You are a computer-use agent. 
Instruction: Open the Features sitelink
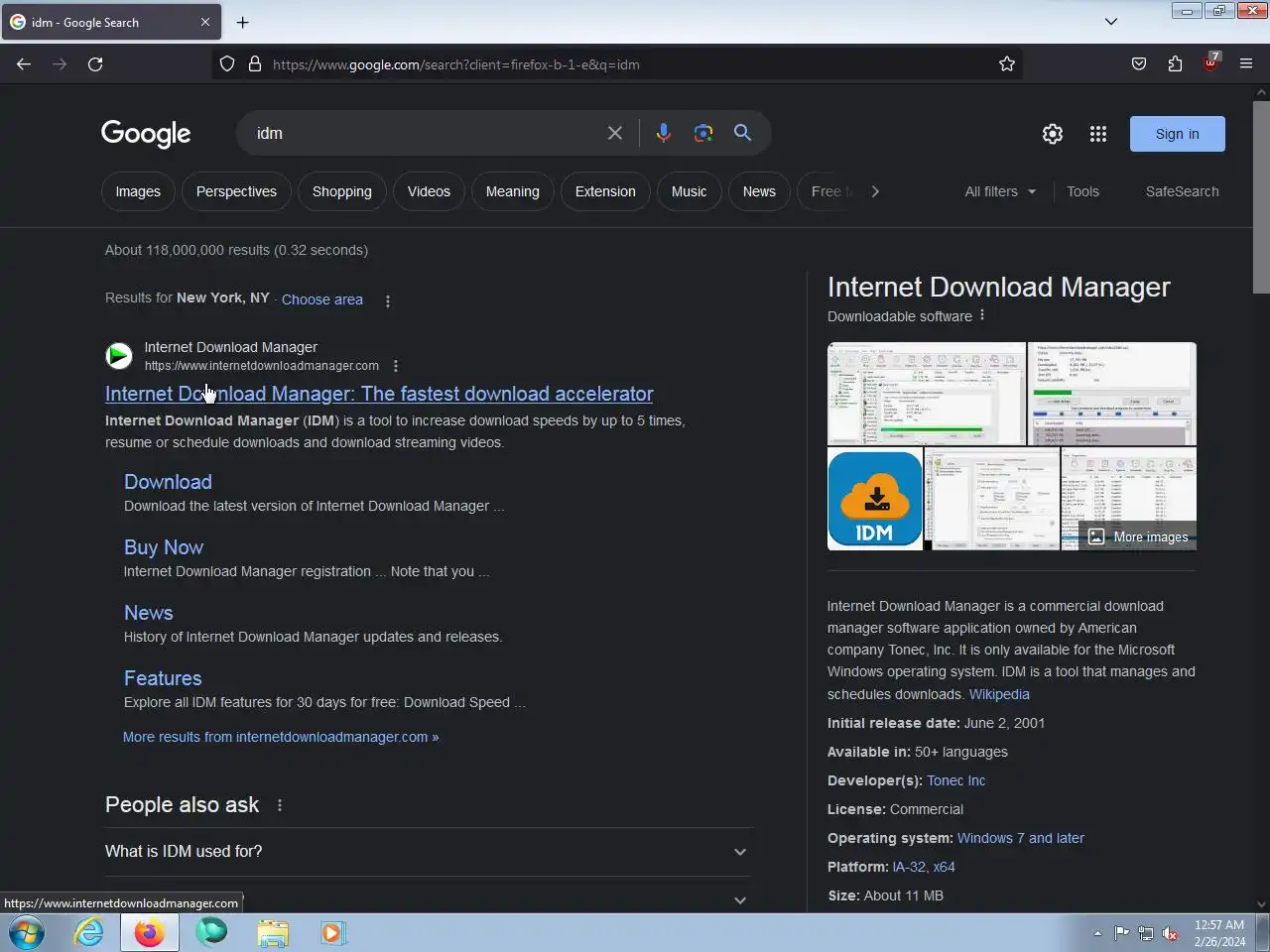click(163, 678)
